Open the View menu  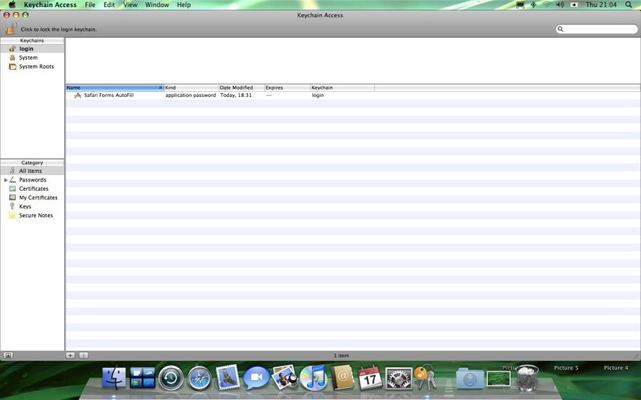point(130,4)
